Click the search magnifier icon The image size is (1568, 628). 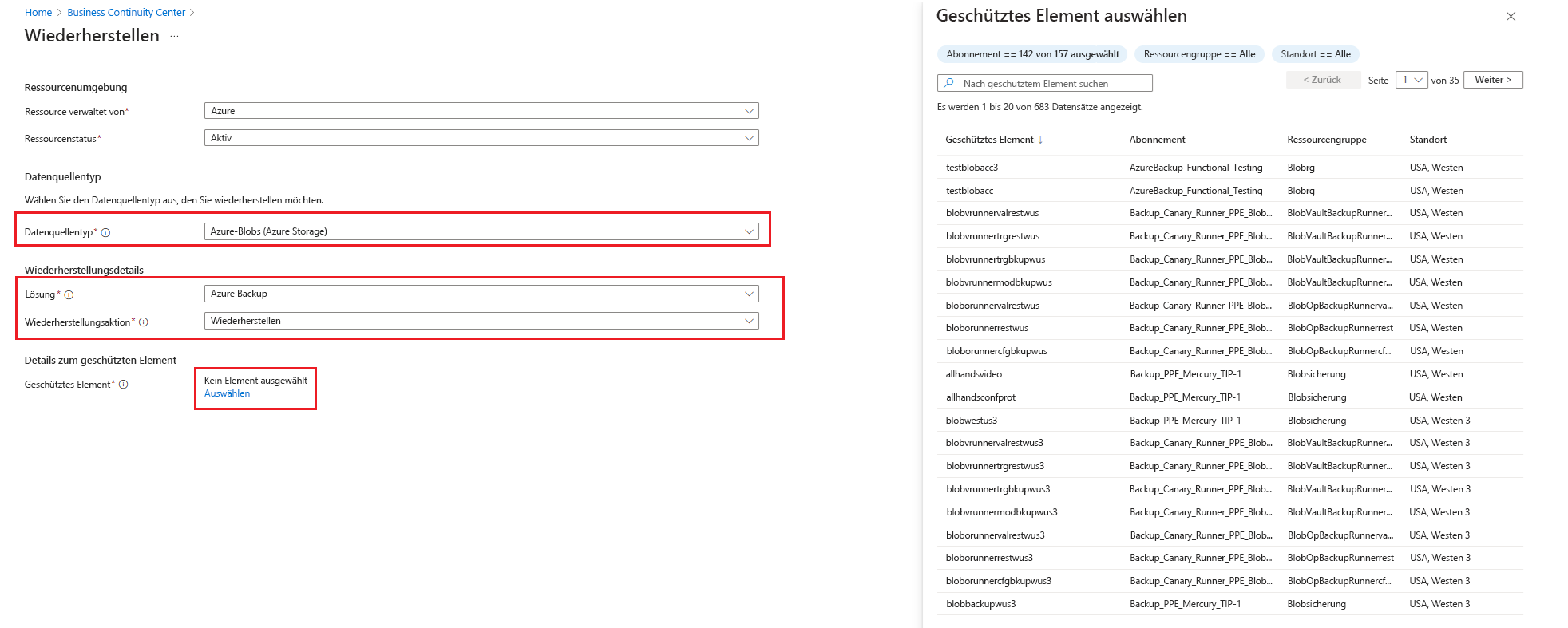(948, 83)
